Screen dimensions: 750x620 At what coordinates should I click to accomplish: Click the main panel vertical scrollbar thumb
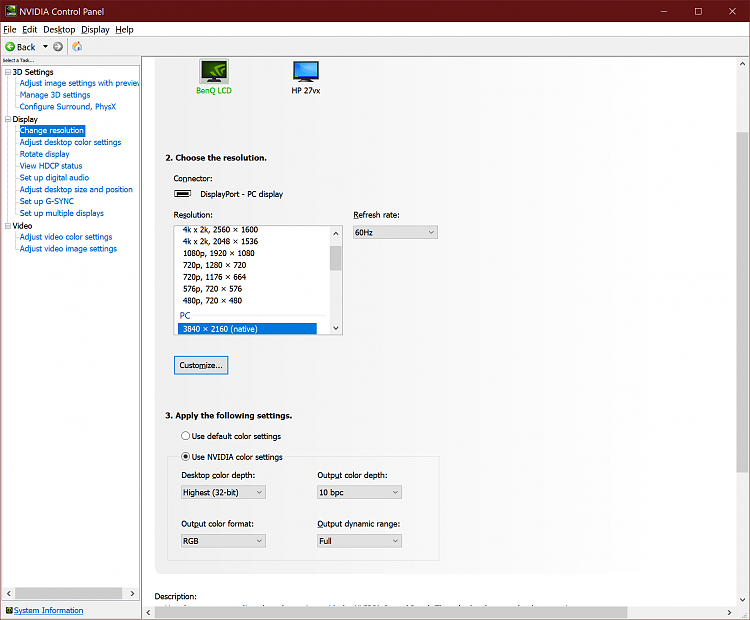(742, 302)
